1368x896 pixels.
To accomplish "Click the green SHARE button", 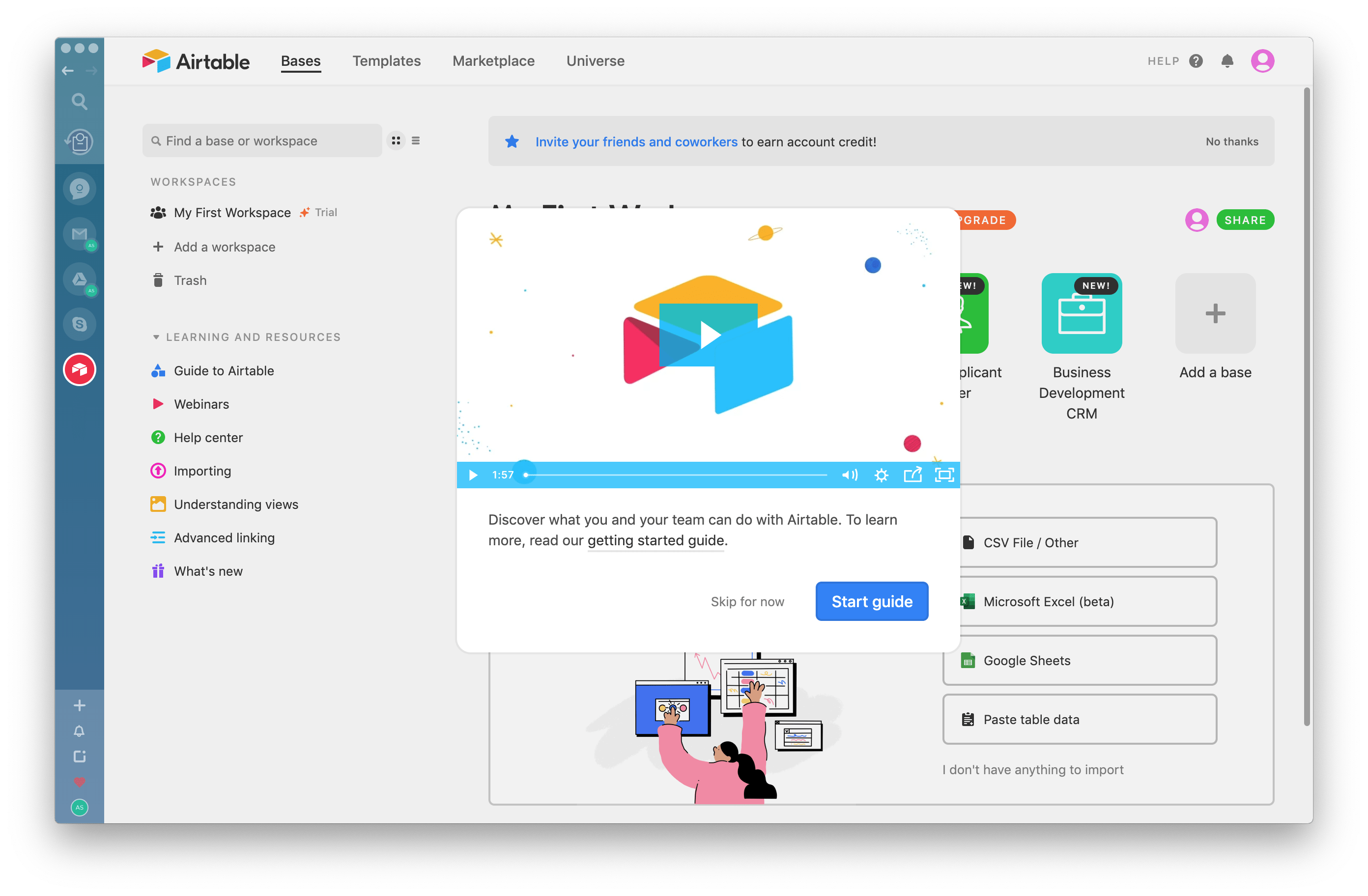I will click(1245, 220).
